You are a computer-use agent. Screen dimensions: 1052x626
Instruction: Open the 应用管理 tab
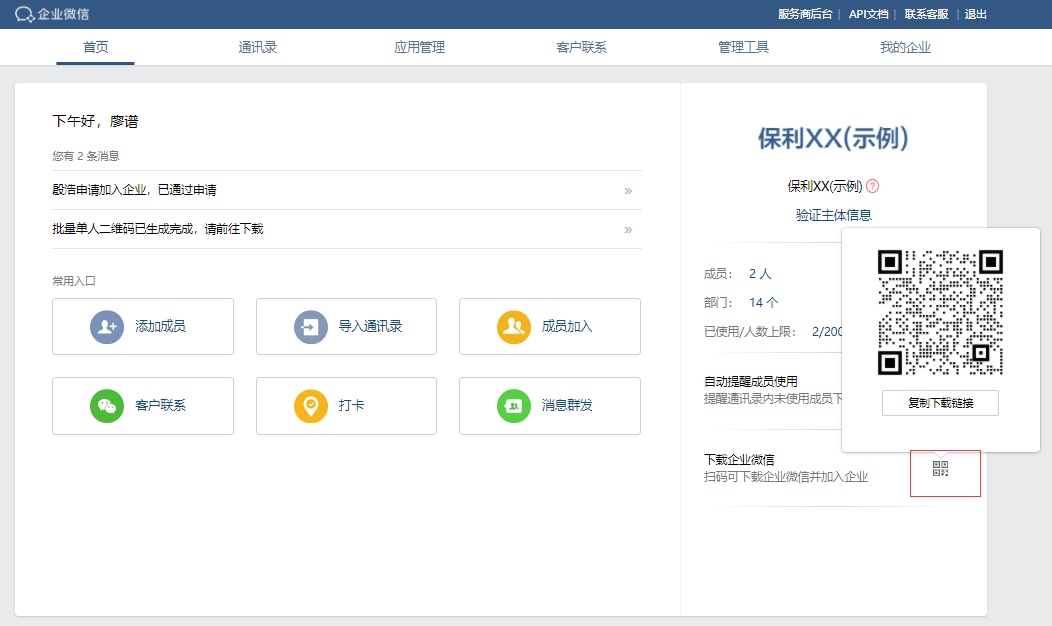pos(419,47)
